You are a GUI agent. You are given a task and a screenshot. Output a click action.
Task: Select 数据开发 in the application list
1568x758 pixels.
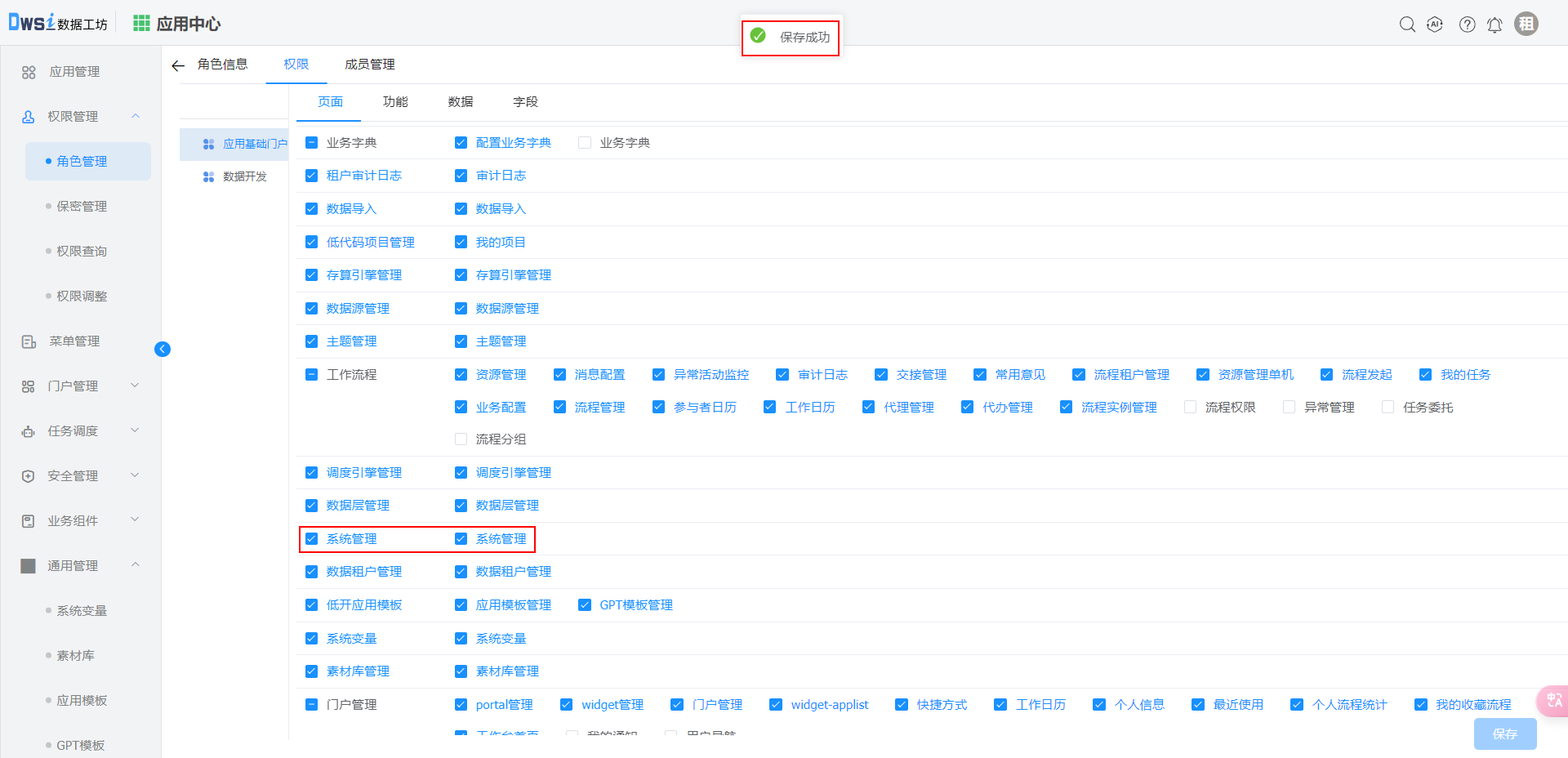click(244, 176)
